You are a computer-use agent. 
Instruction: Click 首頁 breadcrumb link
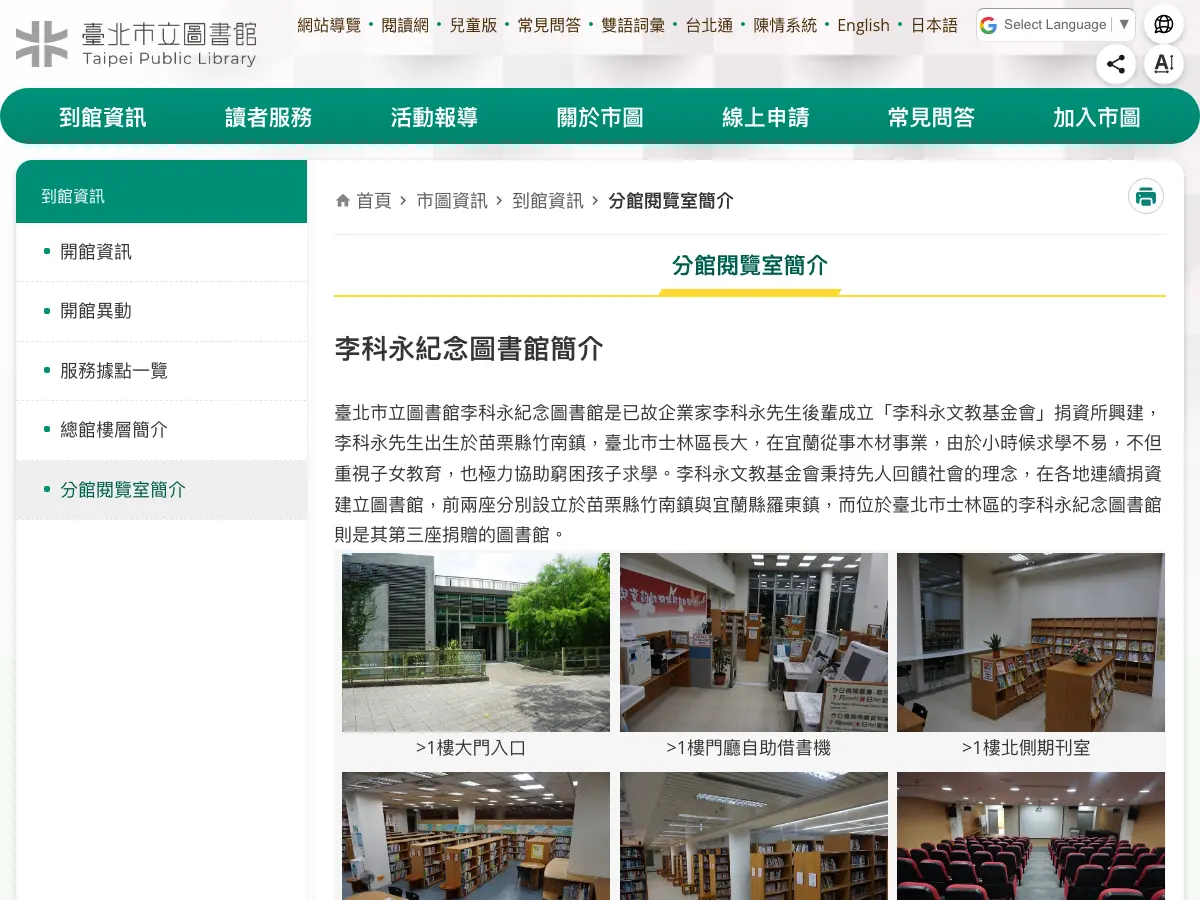[374, 201]
